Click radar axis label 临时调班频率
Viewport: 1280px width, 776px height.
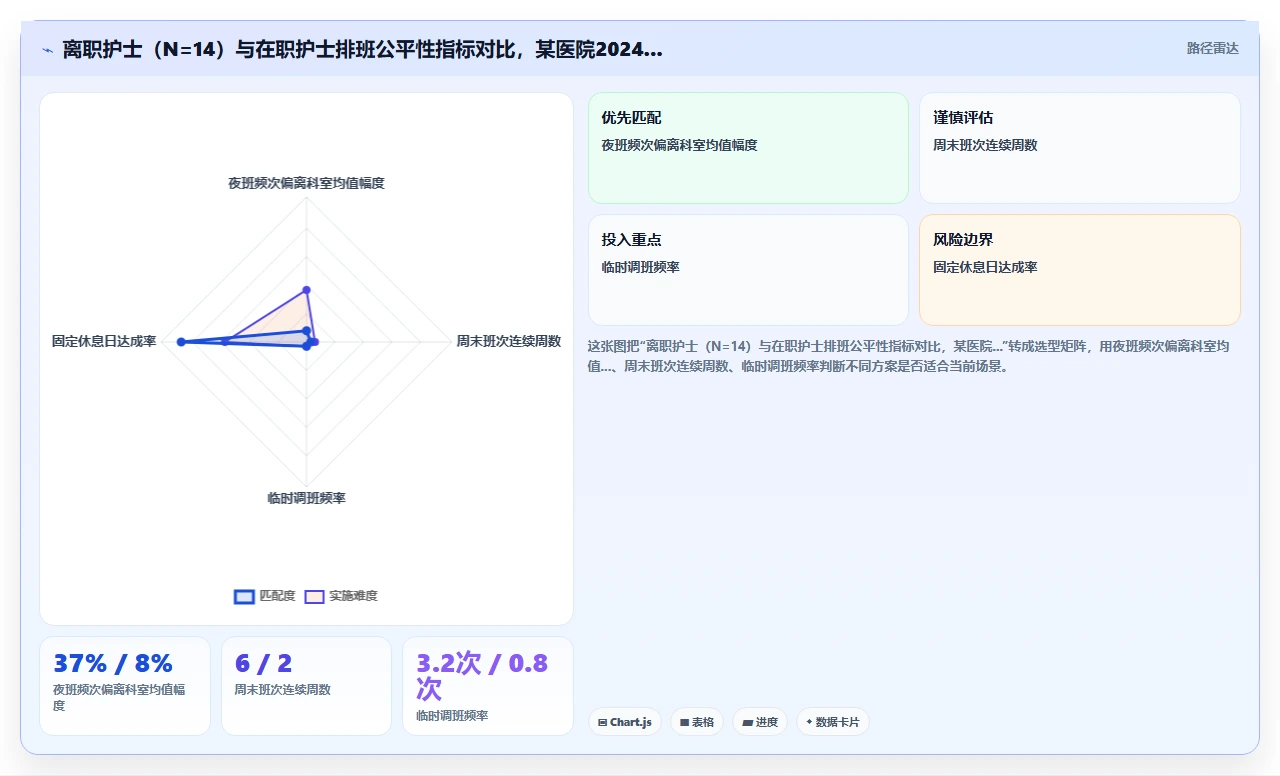click(x=306, y=498)
